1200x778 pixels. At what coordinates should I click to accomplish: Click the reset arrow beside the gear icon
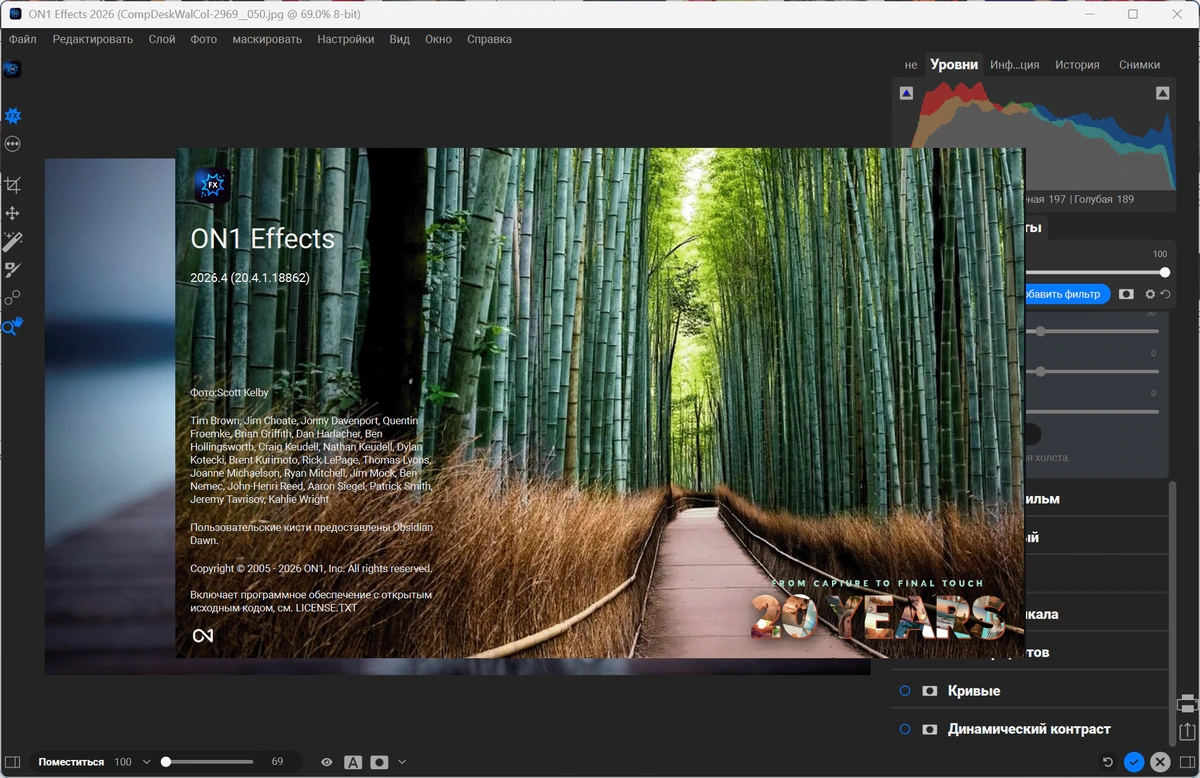(x=1165, y=294)
